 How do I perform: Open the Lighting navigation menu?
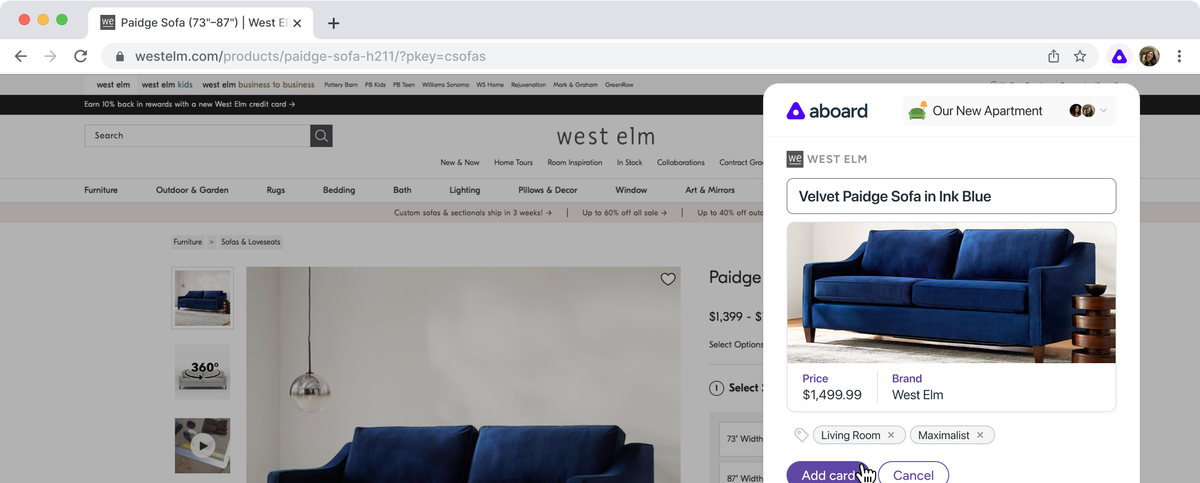click(x=464, y=190)
